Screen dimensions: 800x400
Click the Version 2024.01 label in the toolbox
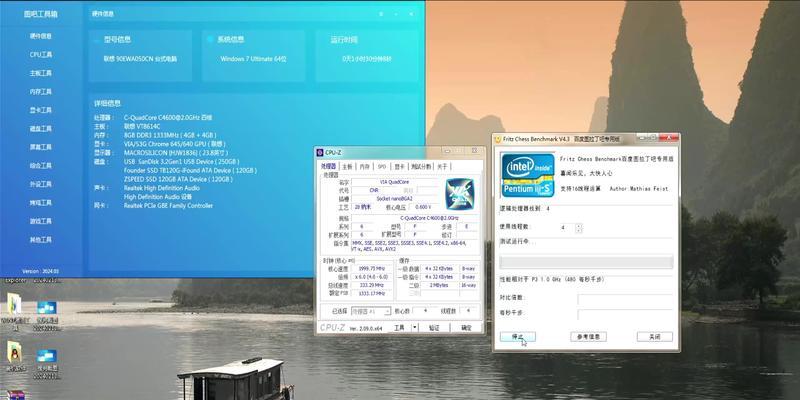[40, 271]
